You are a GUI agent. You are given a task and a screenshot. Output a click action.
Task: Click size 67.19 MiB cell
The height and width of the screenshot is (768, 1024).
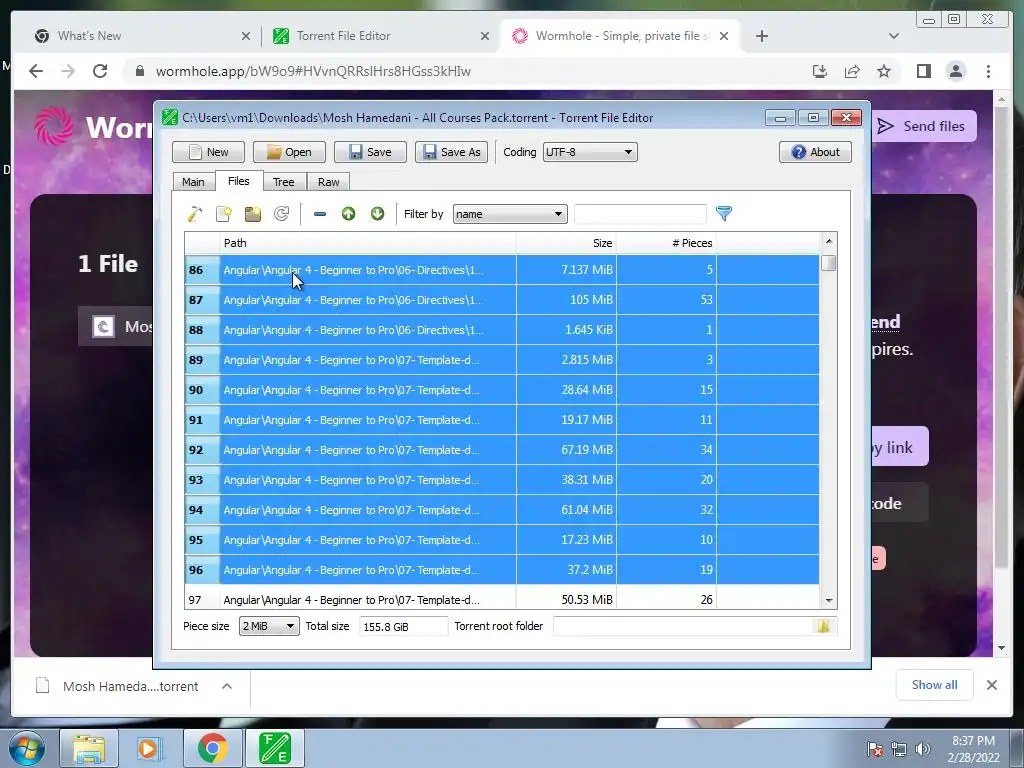566,450
